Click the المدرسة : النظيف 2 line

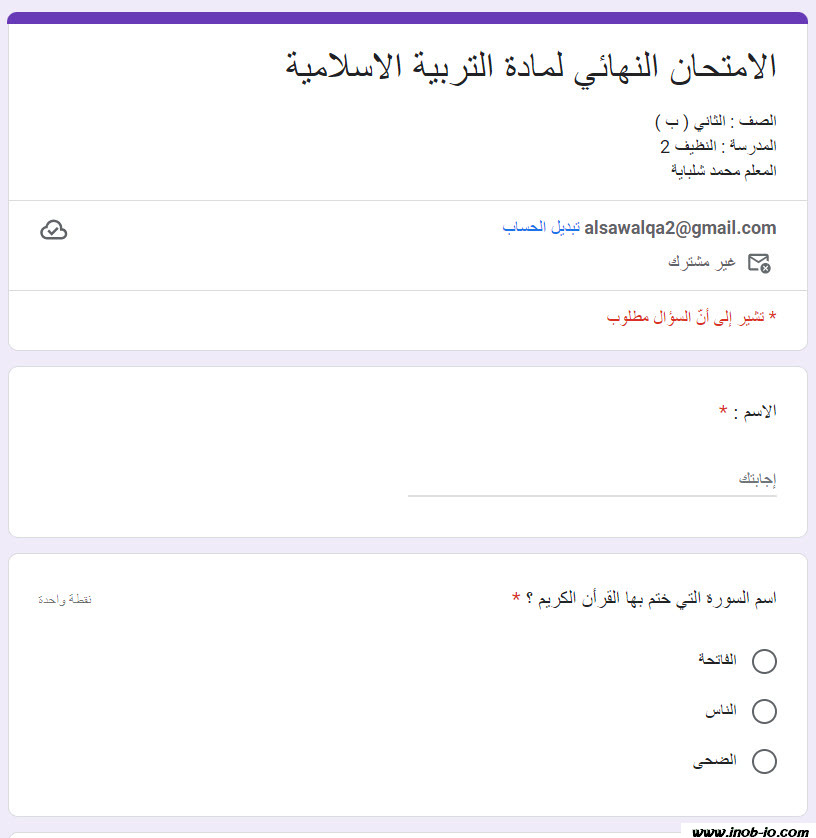pyautogui.click(x=718, y=146)
